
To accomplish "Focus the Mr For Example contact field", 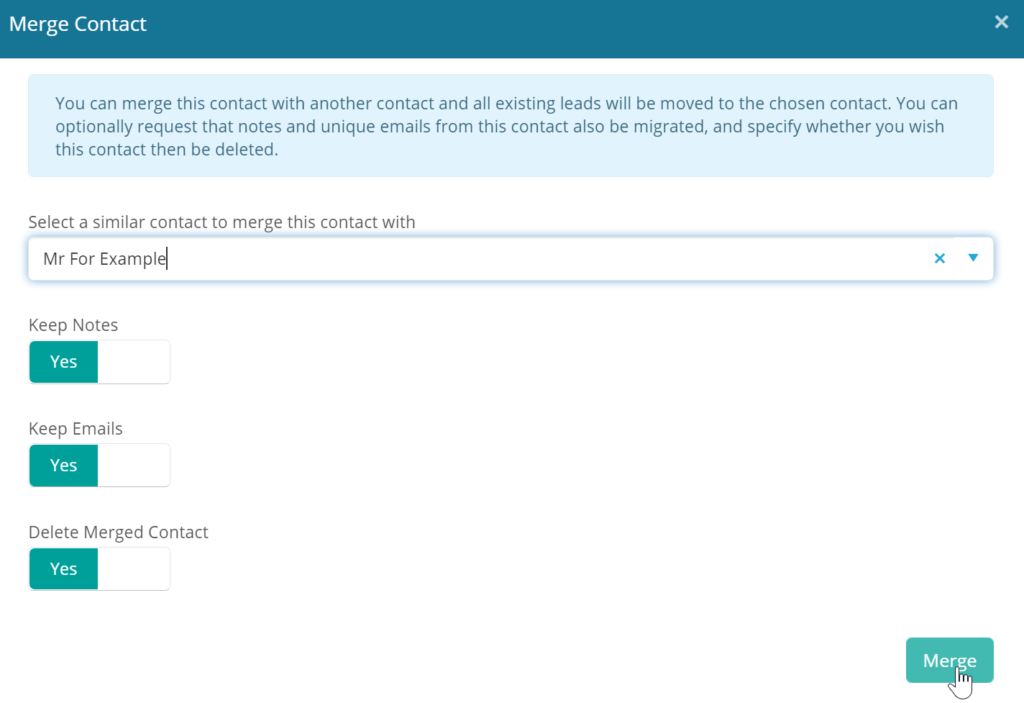I will pyautogui.click(x=500, y=258).
